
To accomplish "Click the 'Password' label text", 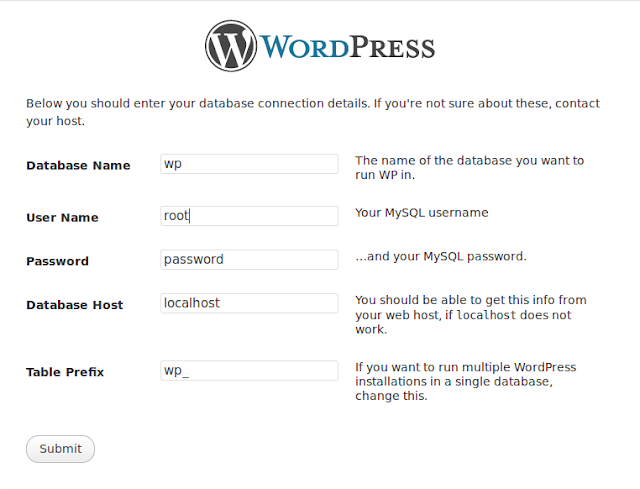I will [x=58, y=261].
